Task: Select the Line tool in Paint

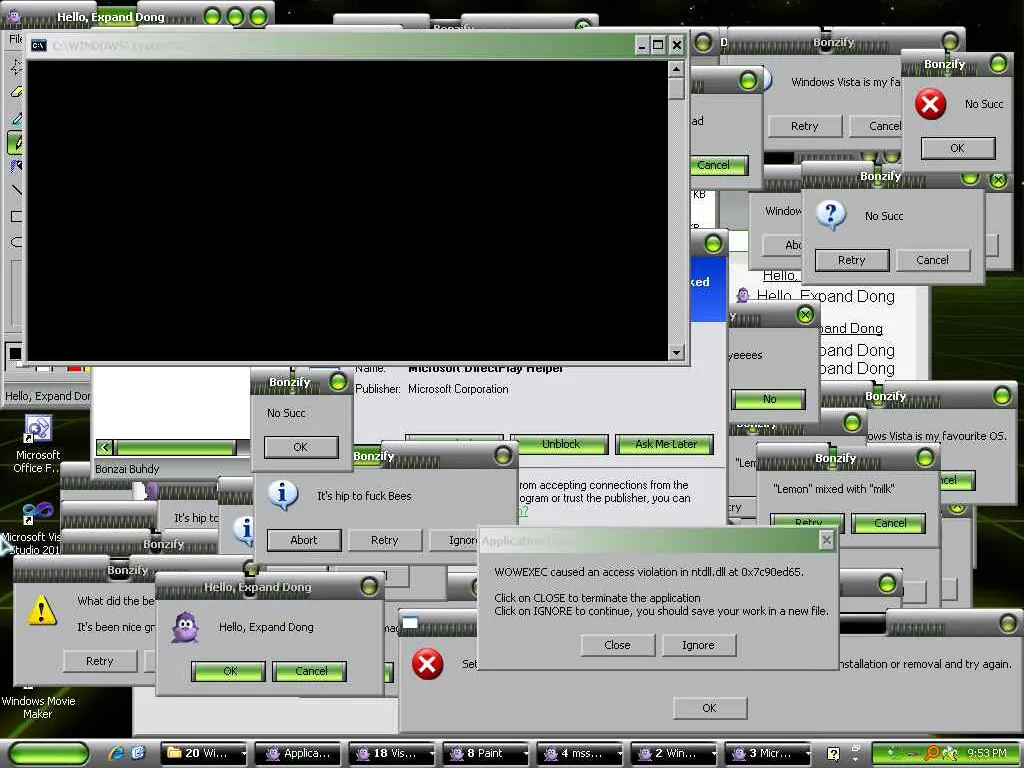Action: click(x=16, y=190)
